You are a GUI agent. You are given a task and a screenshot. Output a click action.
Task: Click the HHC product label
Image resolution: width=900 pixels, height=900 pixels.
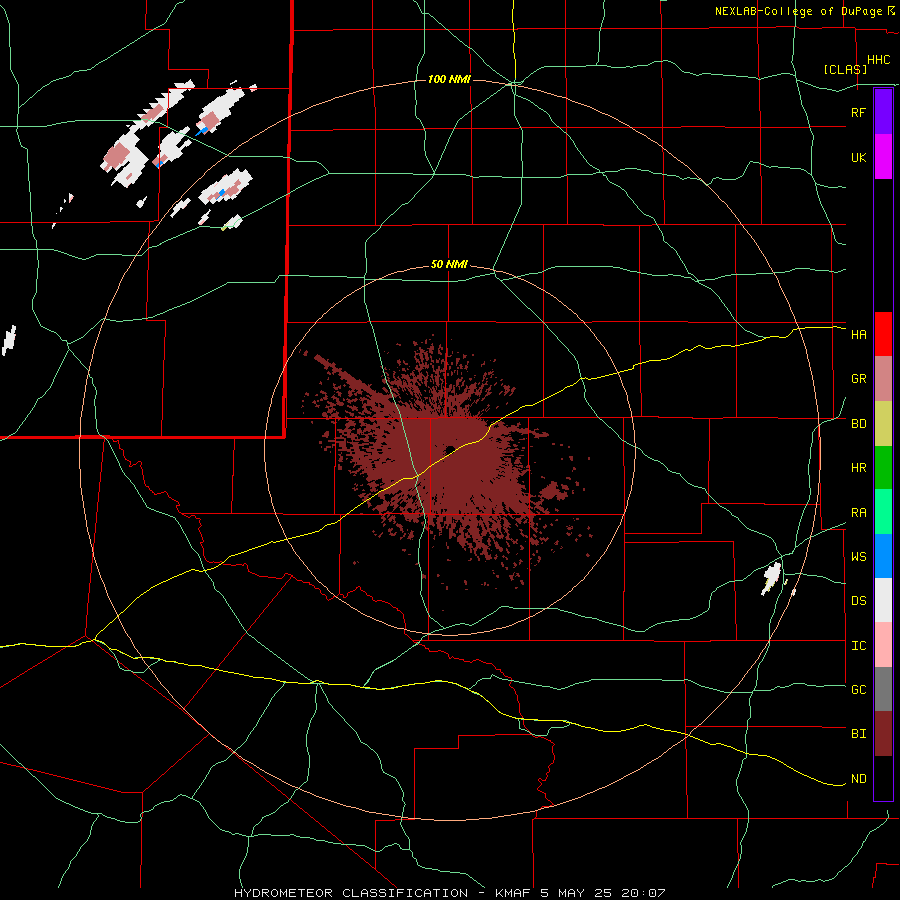pyautogui.click(x=879, y=60)
